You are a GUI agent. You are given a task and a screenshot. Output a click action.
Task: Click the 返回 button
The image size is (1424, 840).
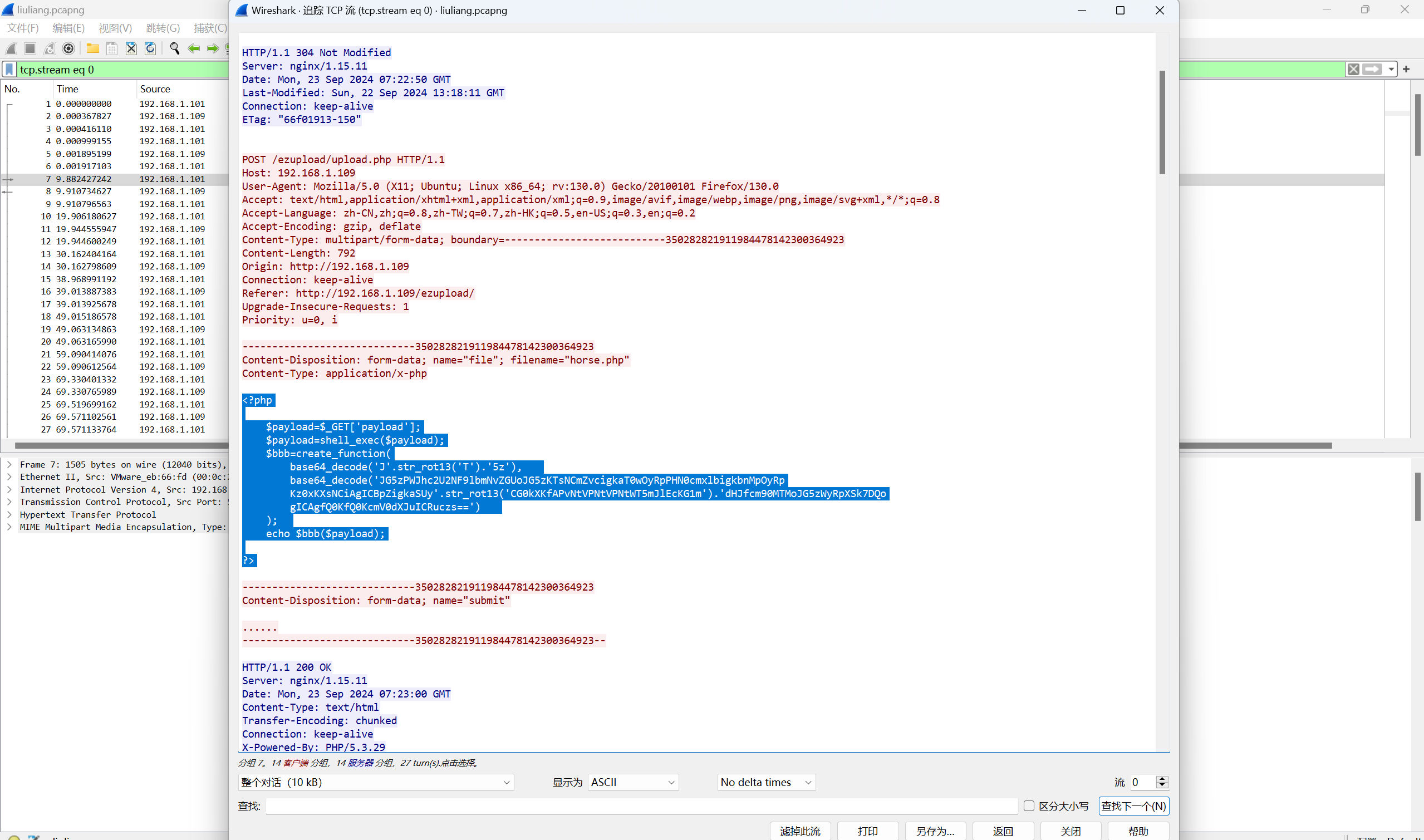1003,831
